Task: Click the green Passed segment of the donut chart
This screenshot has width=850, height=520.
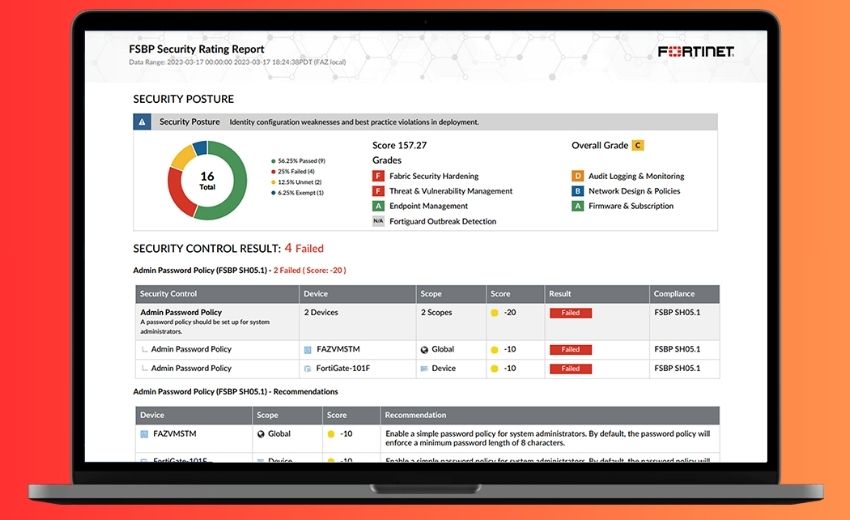Action: (239, 187)
